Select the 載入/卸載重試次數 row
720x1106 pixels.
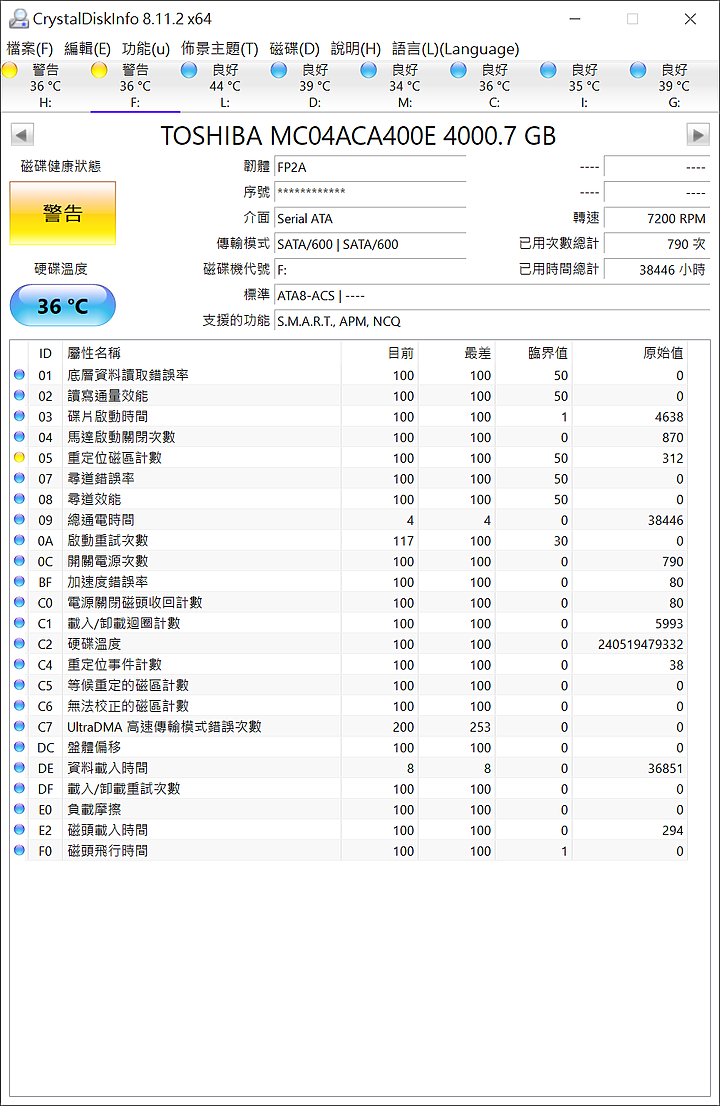(350, 789)
